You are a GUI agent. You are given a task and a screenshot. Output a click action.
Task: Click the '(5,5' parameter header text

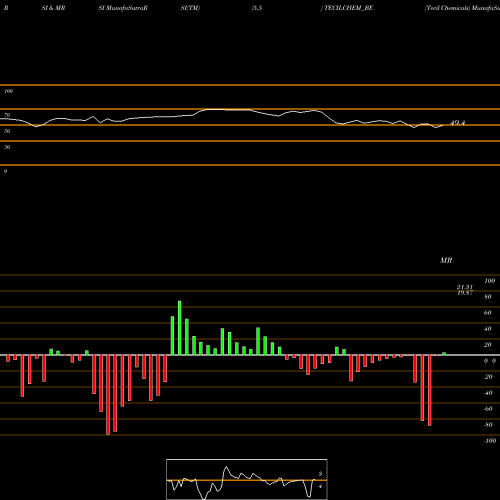point(257,8)
